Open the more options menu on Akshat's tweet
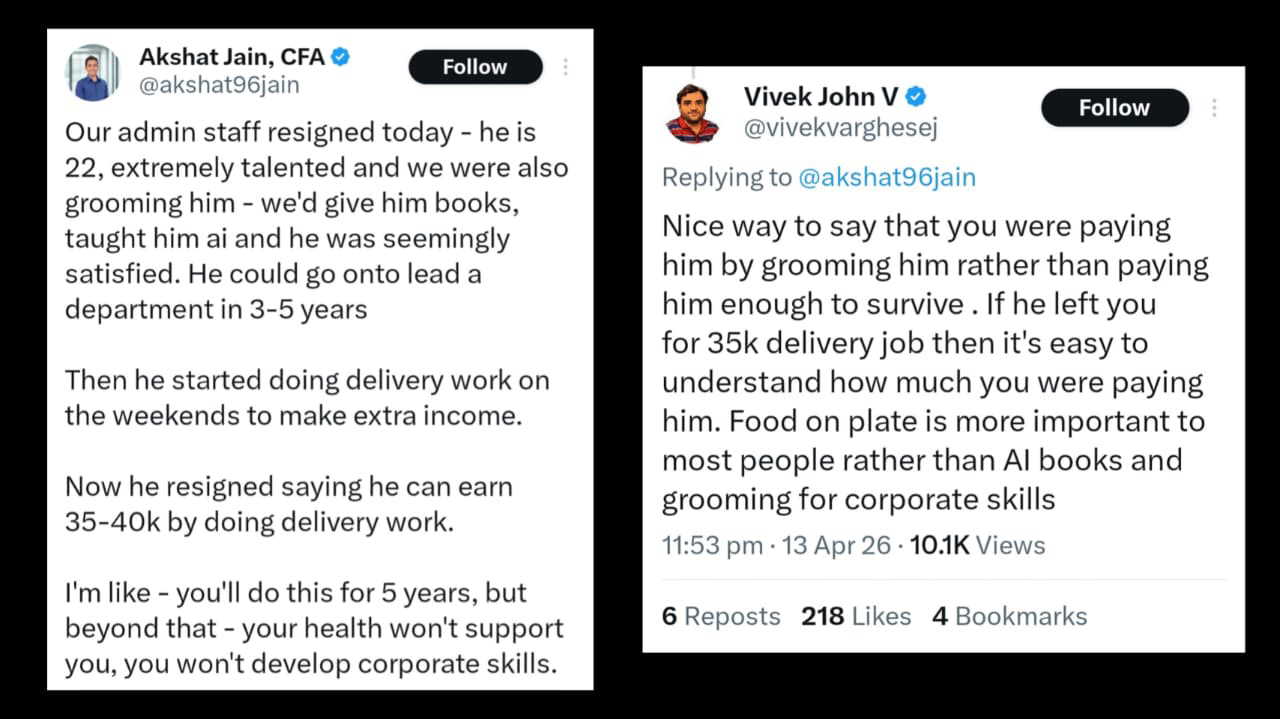This screenshot has width=1280, height=719. tap(565, 67)
